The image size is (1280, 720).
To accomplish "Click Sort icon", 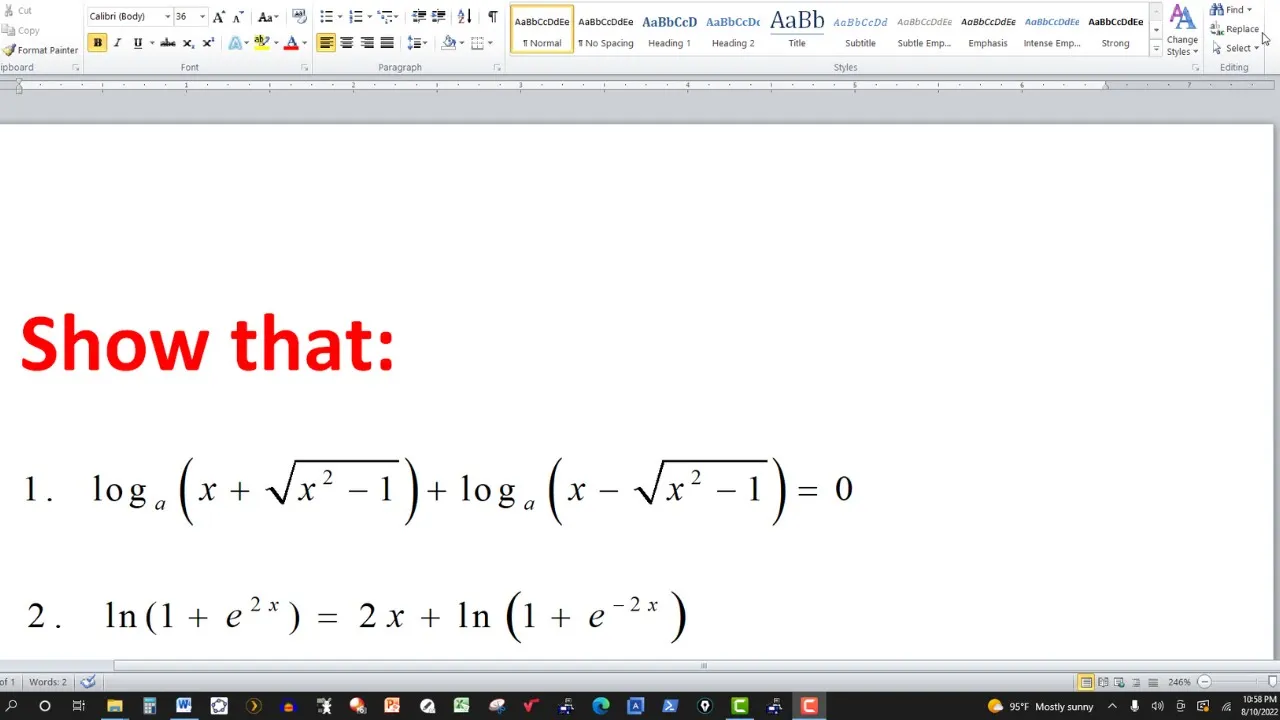I will (x=464, y=17).
